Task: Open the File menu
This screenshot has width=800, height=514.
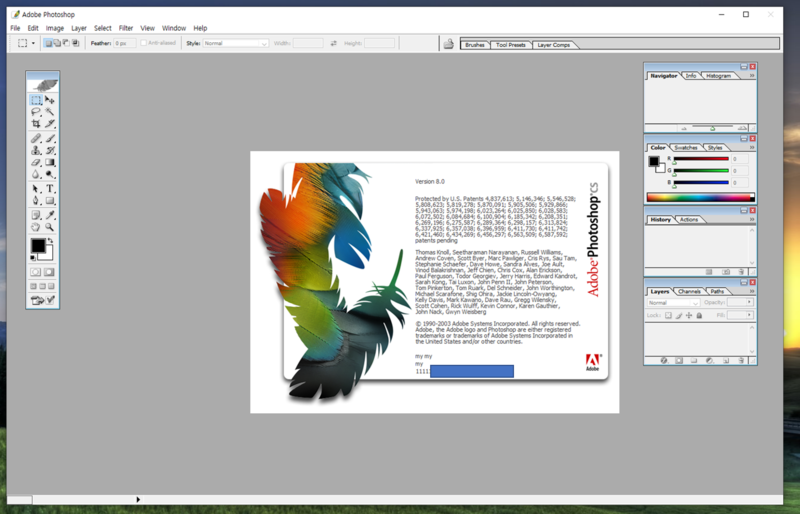Action: coord(15,28)
